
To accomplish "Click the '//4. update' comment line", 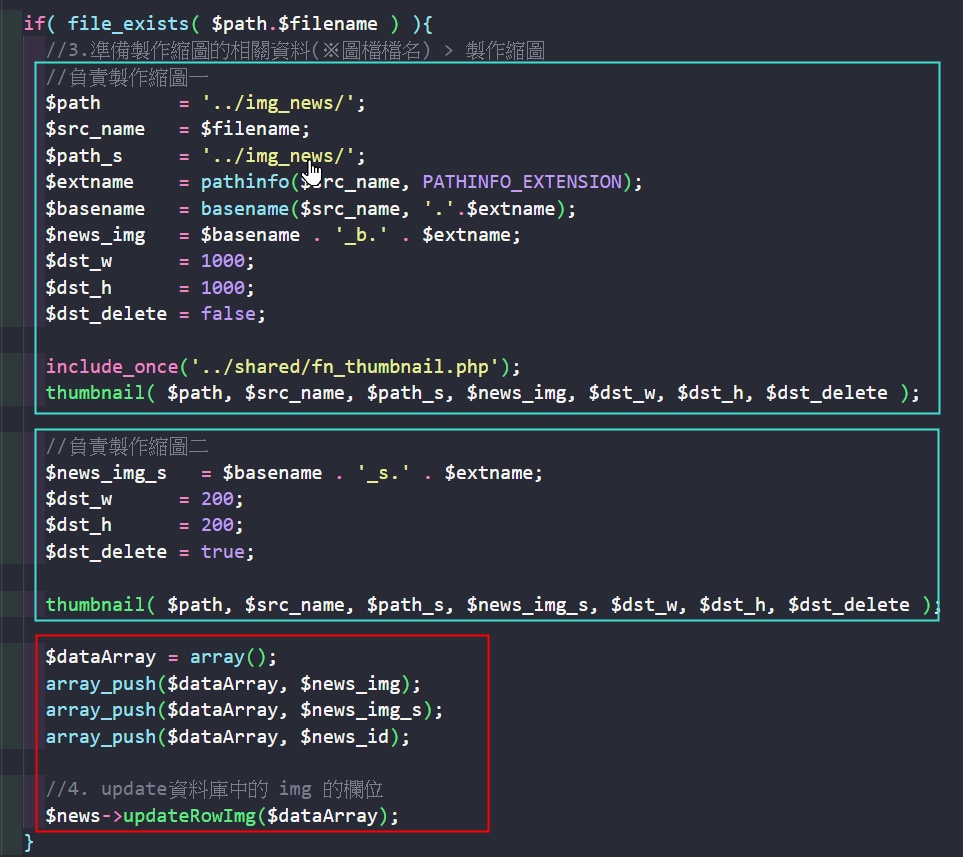I will pos(215,789).
